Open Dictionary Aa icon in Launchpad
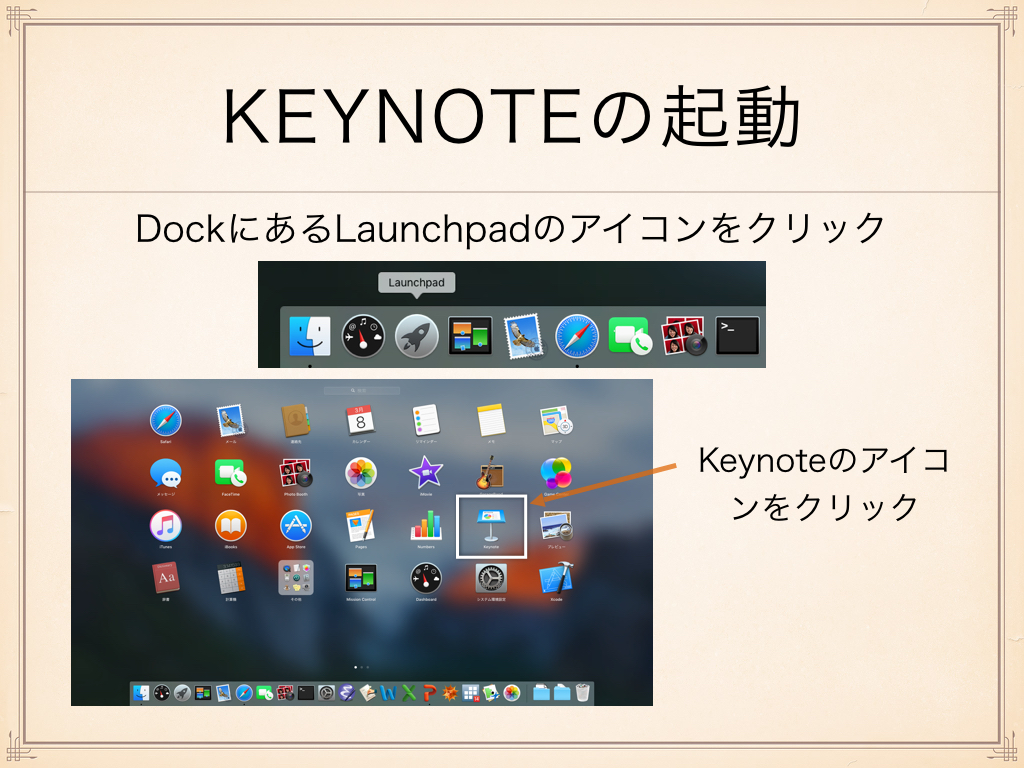The width and height of the screenshot is (1024, 768). pyautogui.click(x=165, y=578)
